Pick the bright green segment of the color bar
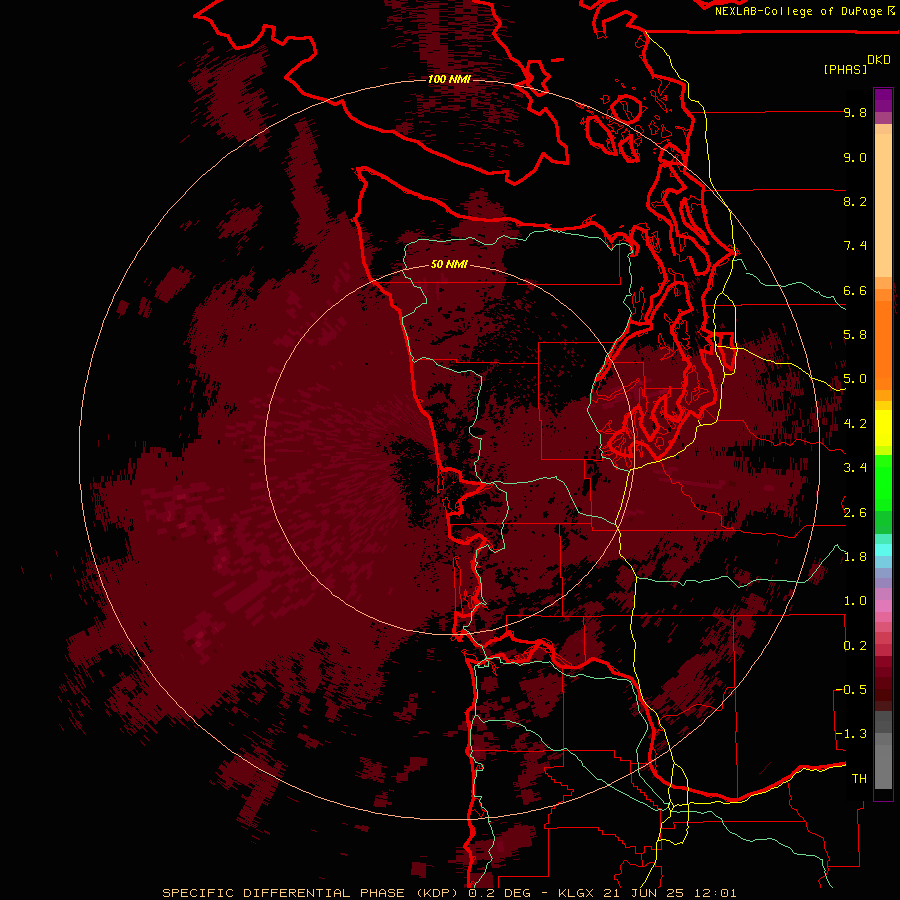The height and width of the screenshot is (900, 900). pyautogui.click(x=883, y=482)
